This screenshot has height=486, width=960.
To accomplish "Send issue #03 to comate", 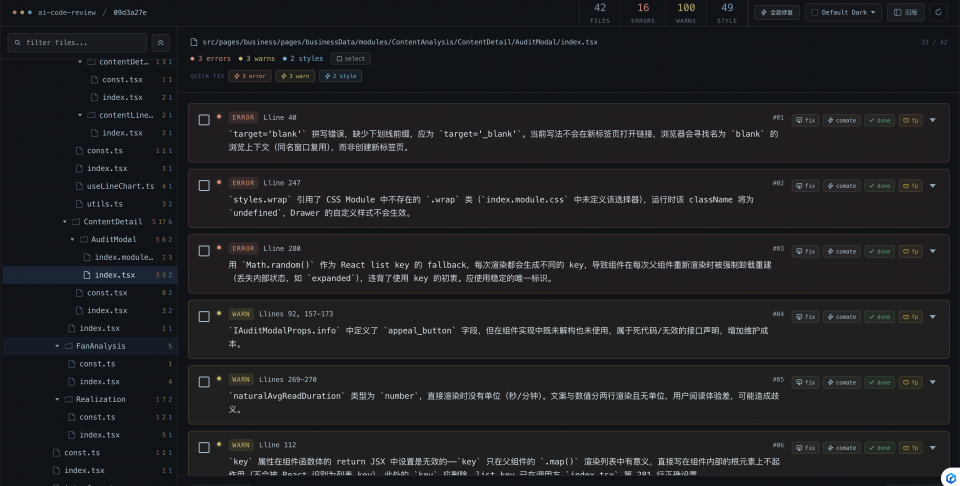I will pyautogui.click(x=841, y=252).
